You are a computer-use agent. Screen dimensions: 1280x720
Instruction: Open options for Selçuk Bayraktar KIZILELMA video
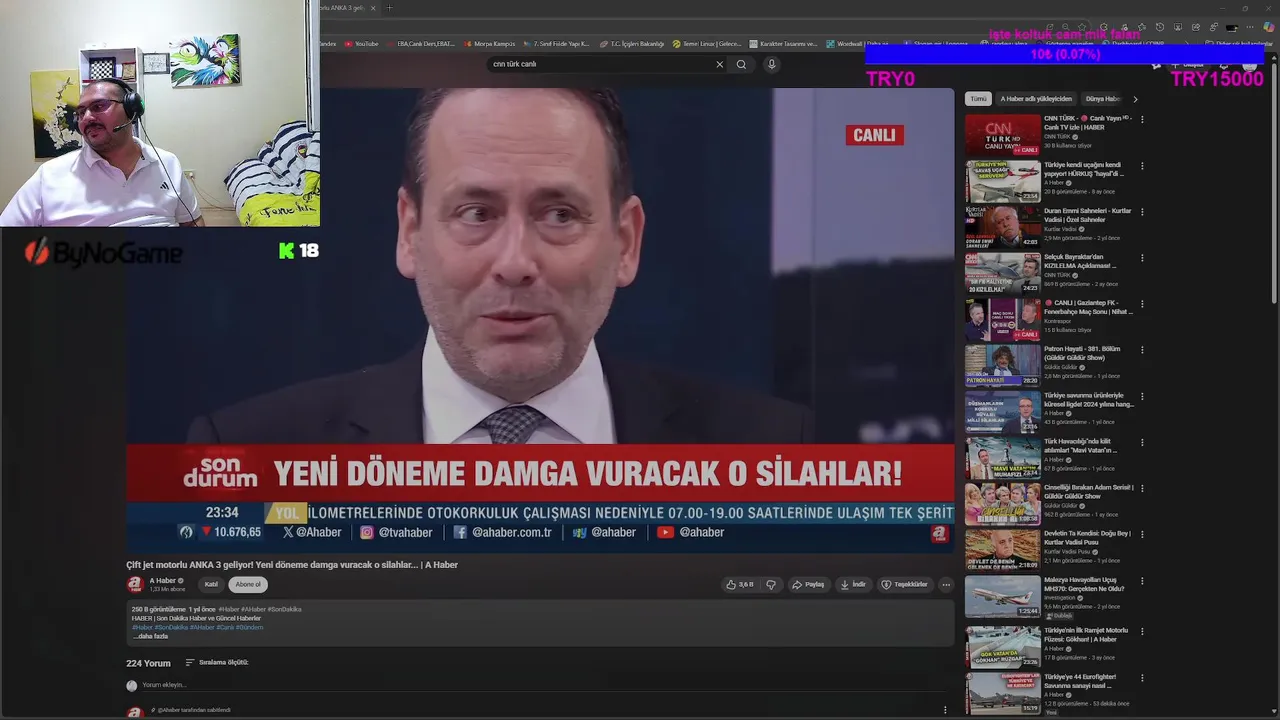1142,257
